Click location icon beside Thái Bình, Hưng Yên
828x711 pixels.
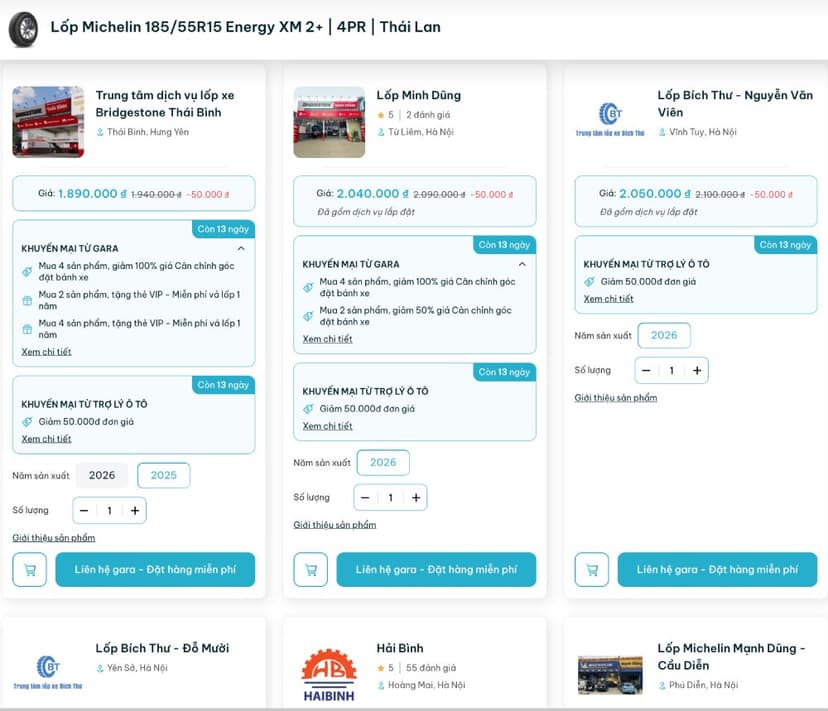tap(100, 132)
